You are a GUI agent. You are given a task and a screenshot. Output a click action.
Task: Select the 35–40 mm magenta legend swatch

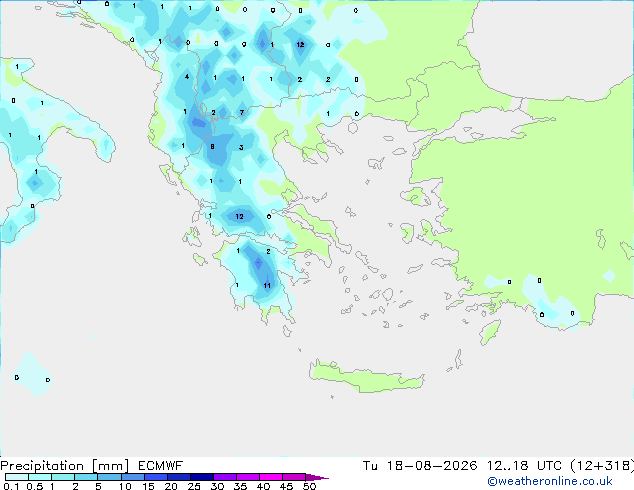(x=247, y=477)
